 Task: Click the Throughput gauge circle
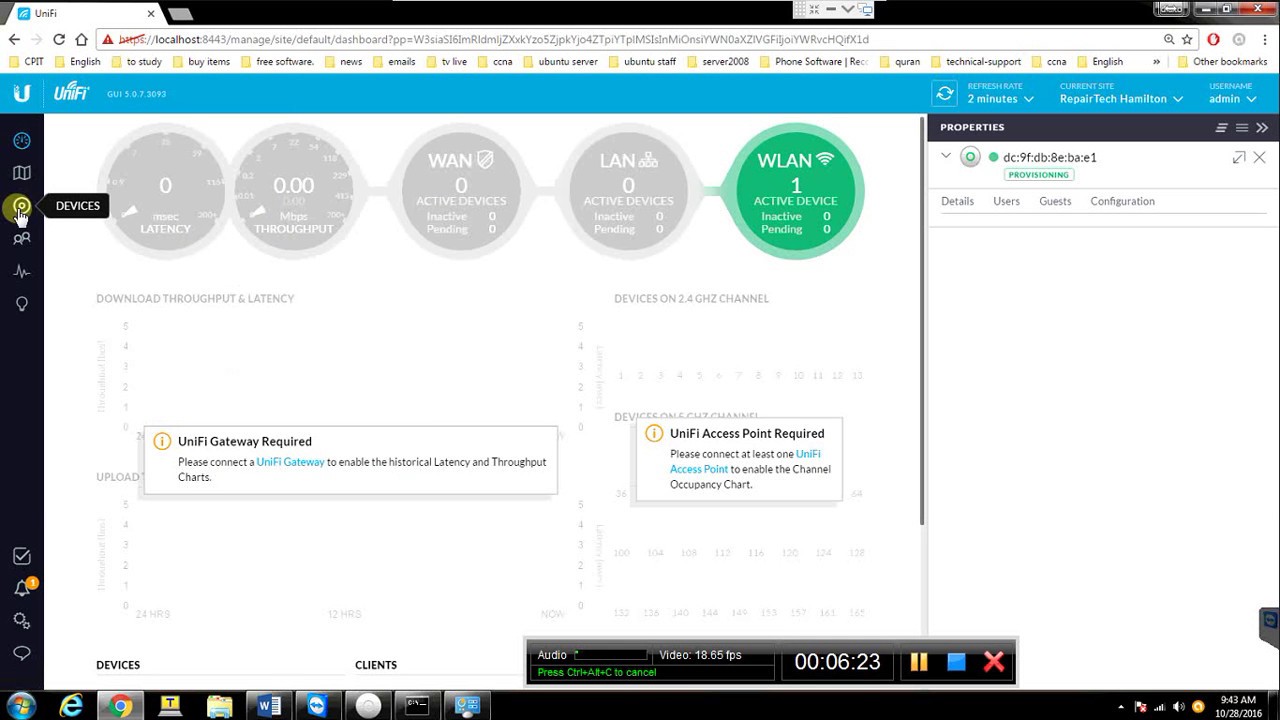[293, 191]
